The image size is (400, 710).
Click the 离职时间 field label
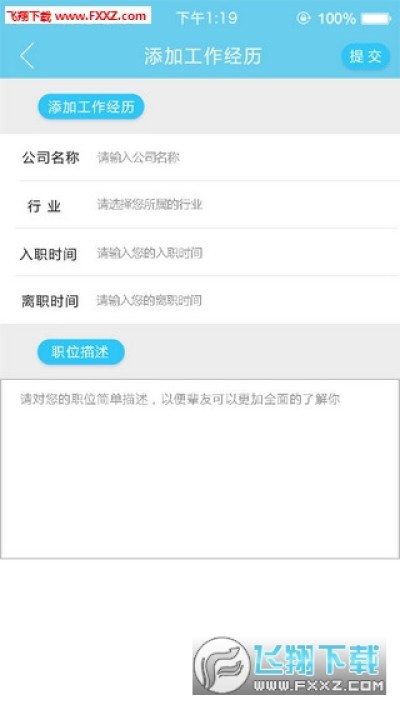point(50,301)
